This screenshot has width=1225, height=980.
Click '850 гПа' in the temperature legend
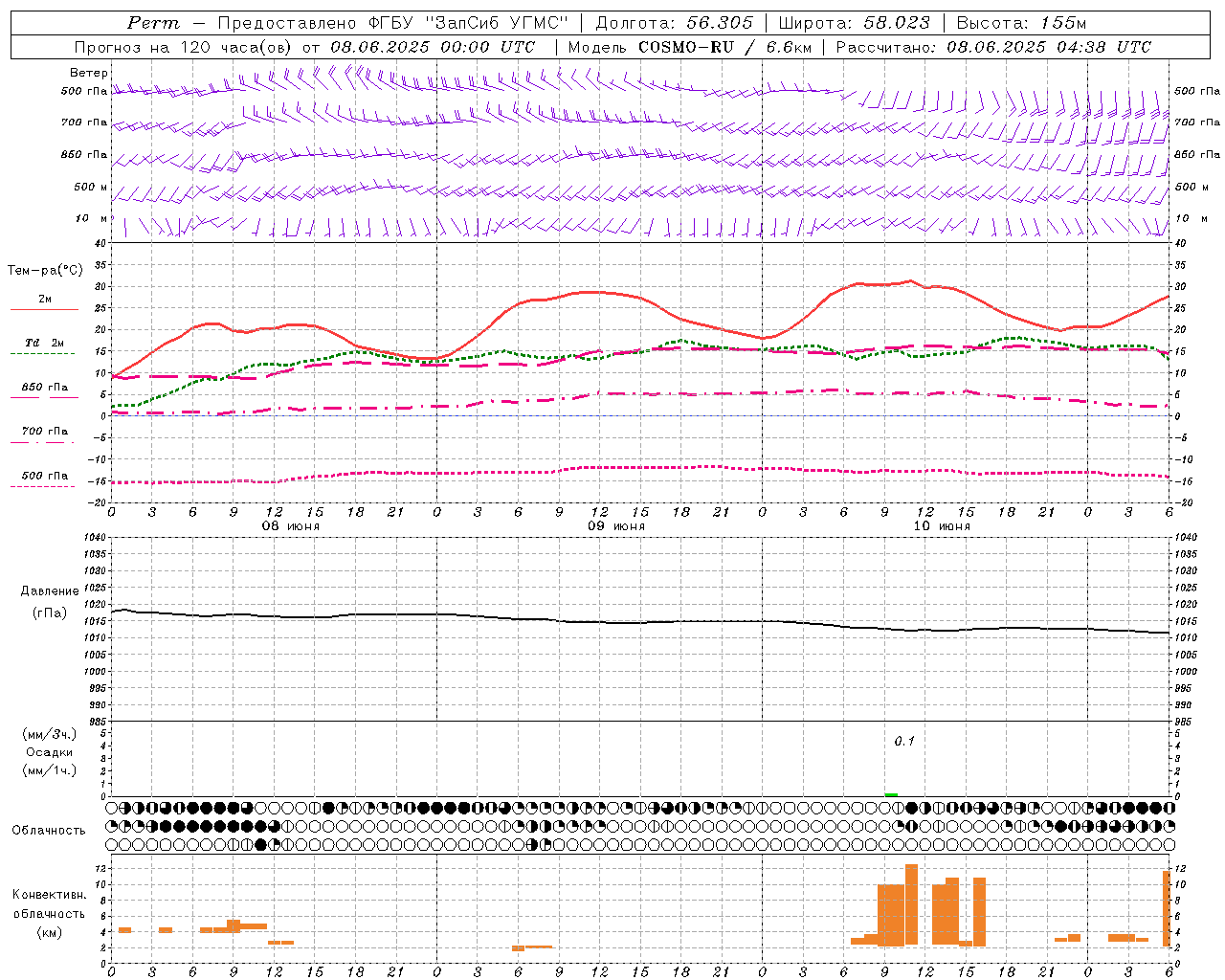45,388
